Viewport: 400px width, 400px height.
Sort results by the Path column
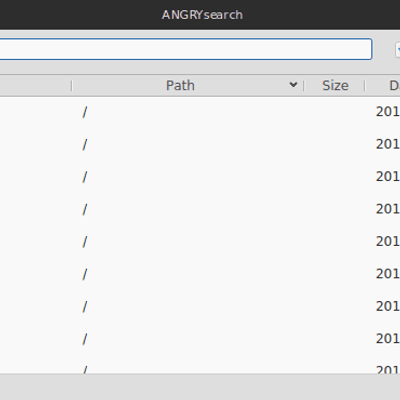[x=180, y=86]
